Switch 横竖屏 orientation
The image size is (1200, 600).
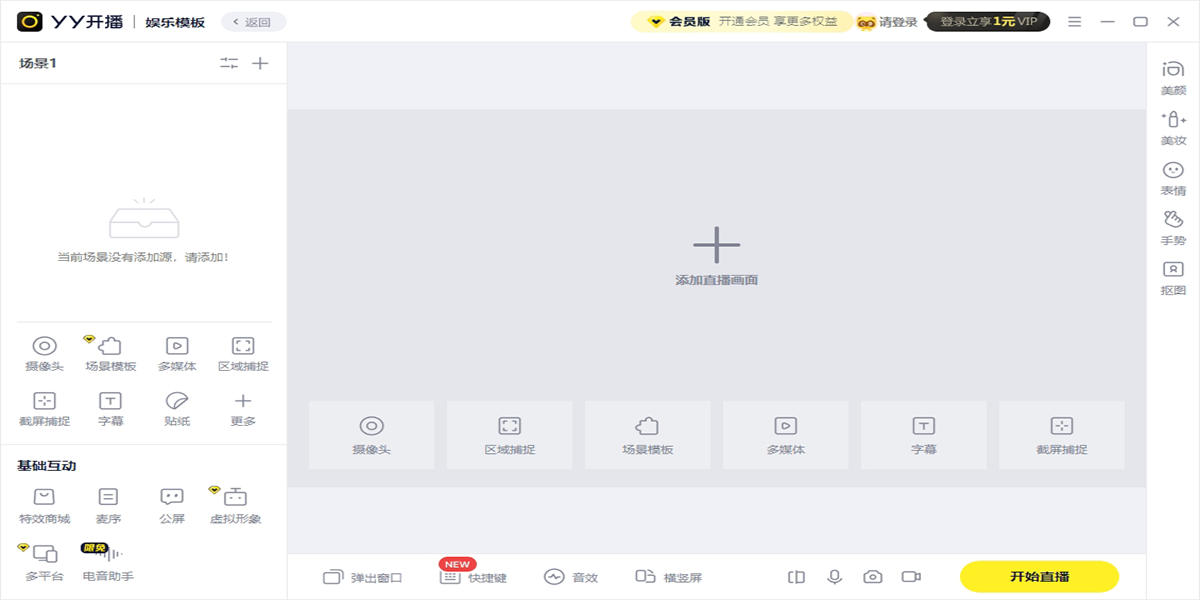pos(669,577)
